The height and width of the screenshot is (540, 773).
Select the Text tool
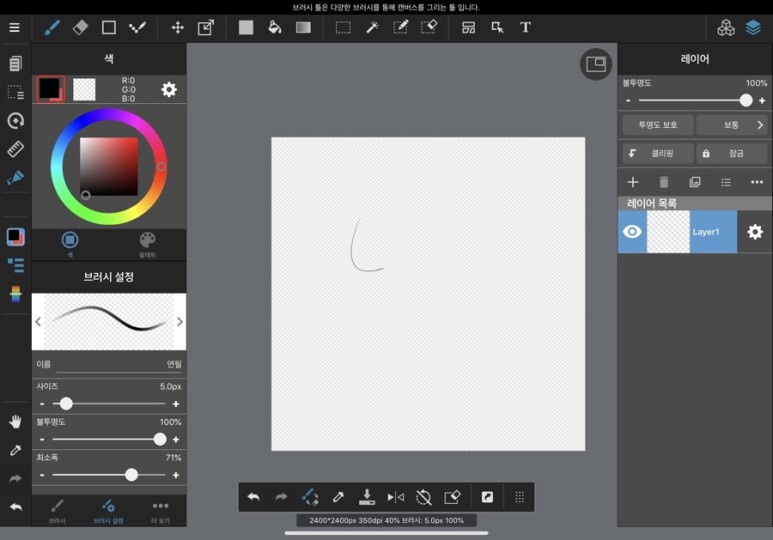pyautogui.click(x=526, y=28)
